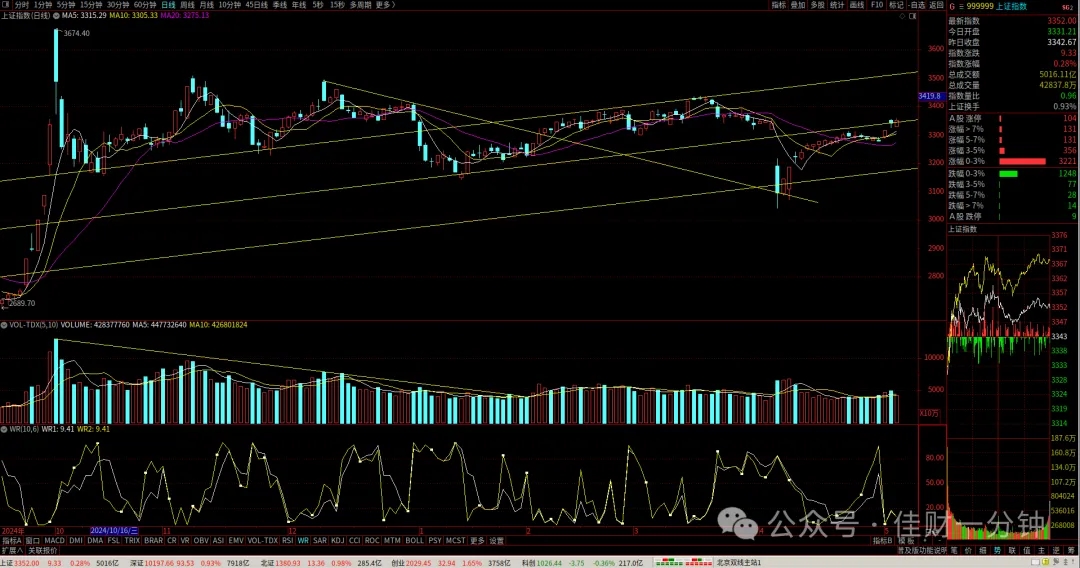Switch indicator to KDJ
1080x568 pixels.
(338, 541)
